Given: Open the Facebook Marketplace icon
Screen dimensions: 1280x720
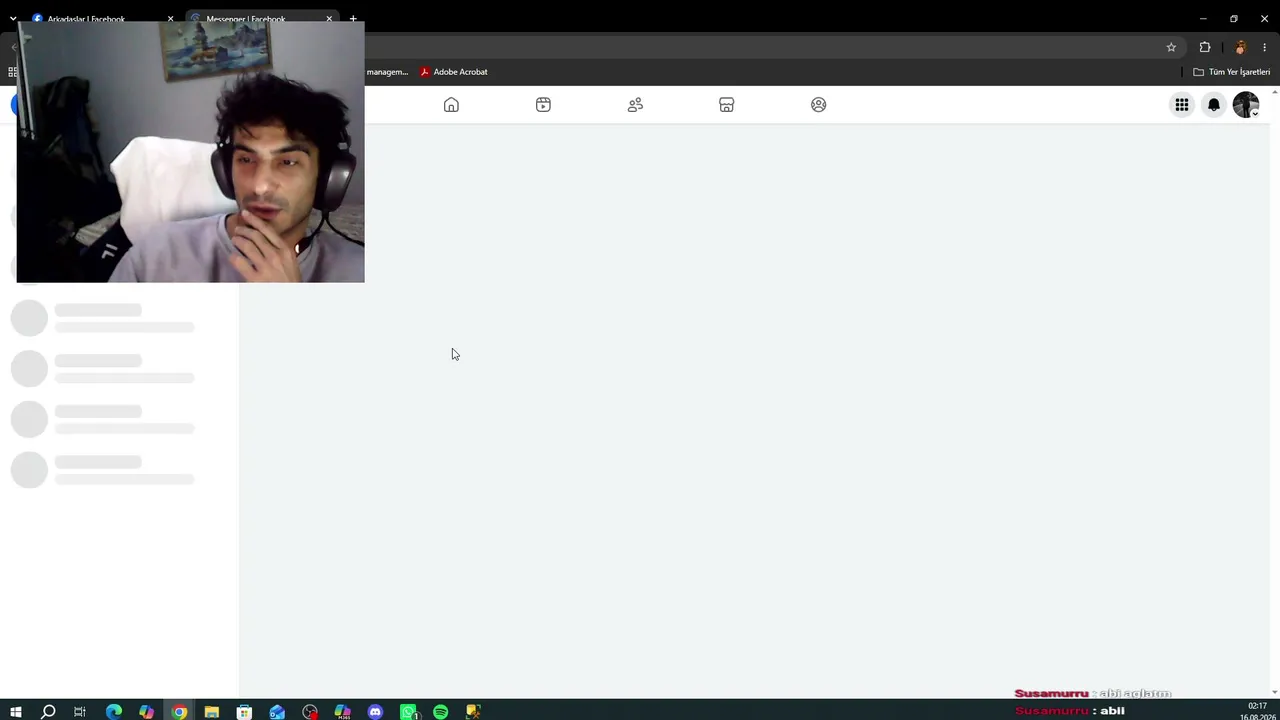Looking at the screenshot, I should (x=727, y=105).
